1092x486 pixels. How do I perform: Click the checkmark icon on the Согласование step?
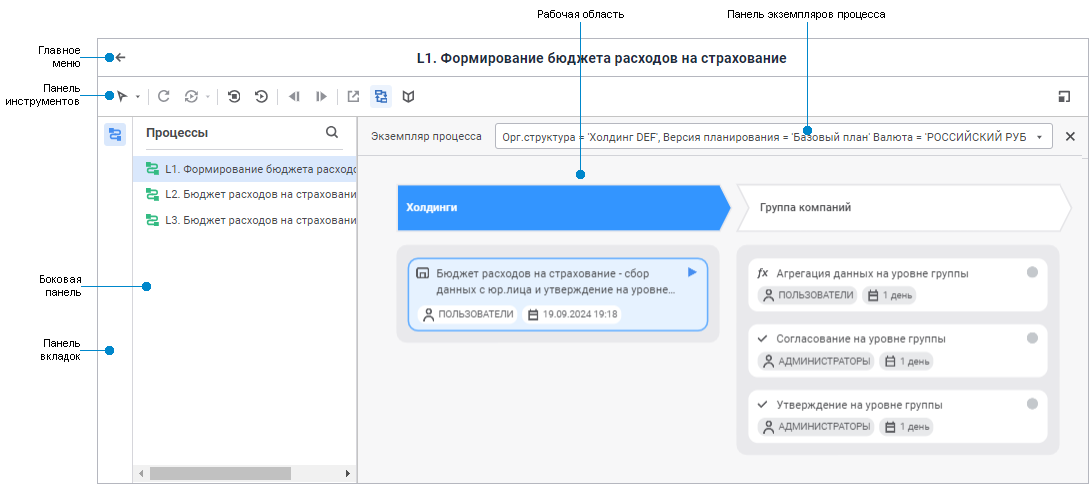tap(763, 338)
